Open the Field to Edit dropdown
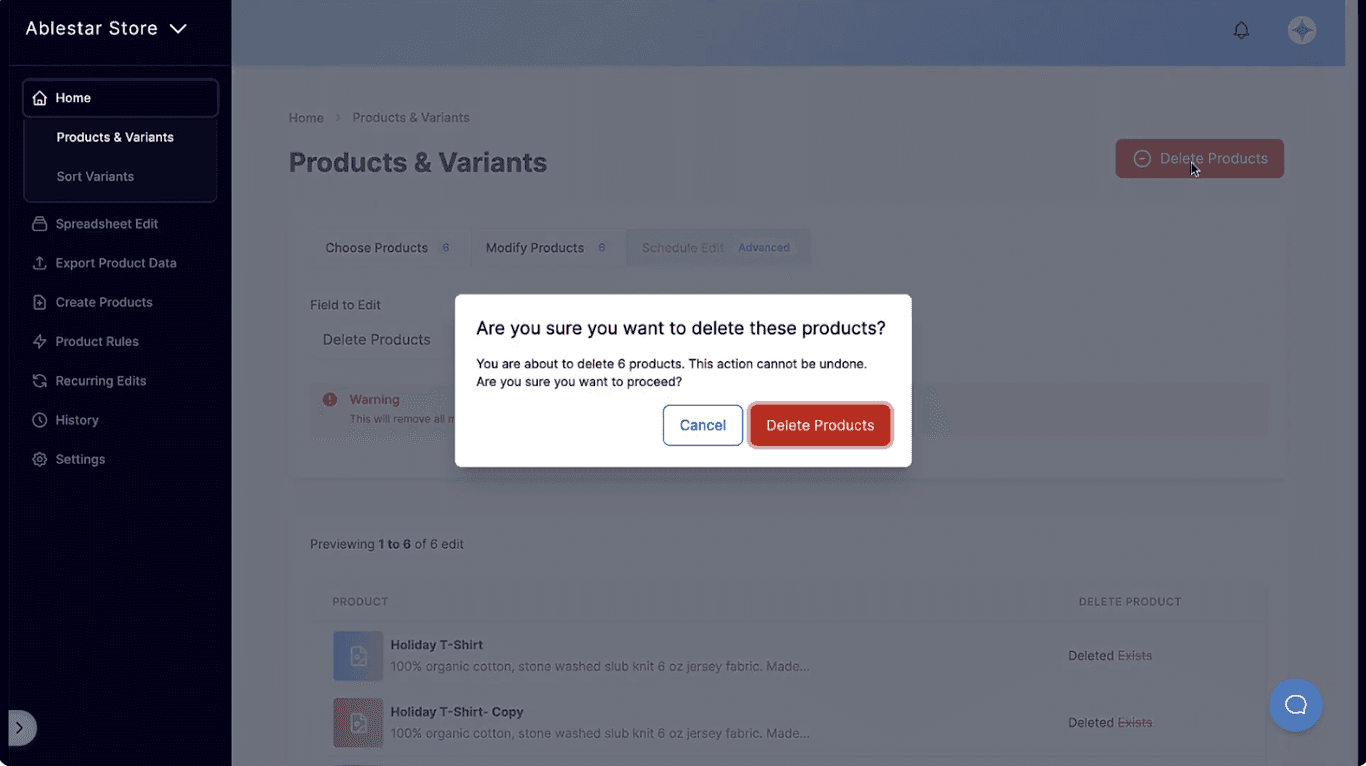Screen dimensions: 1366x766 click(376, 339)
